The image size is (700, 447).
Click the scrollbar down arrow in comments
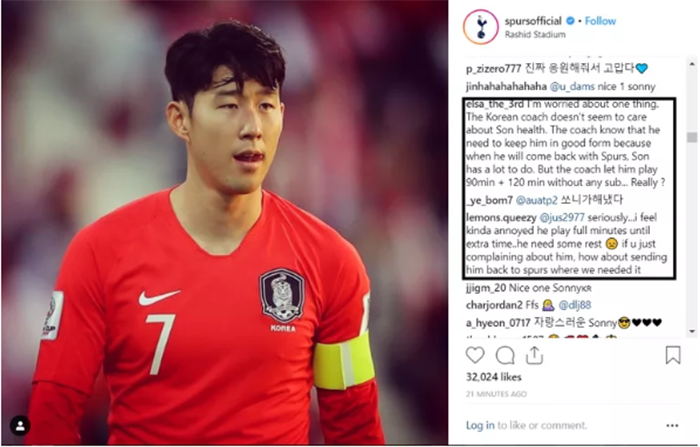click(692, 331)
